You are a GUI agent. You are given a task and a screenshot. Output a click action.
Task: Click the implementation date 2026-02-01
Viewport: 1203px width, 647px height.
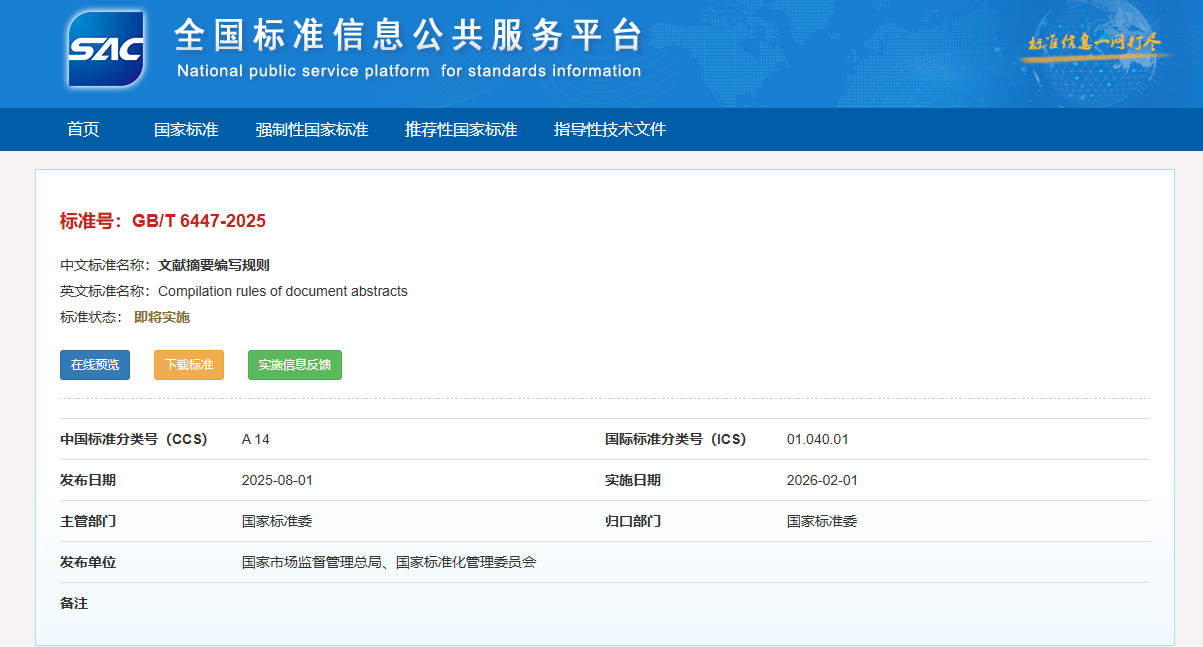[822, 480]
